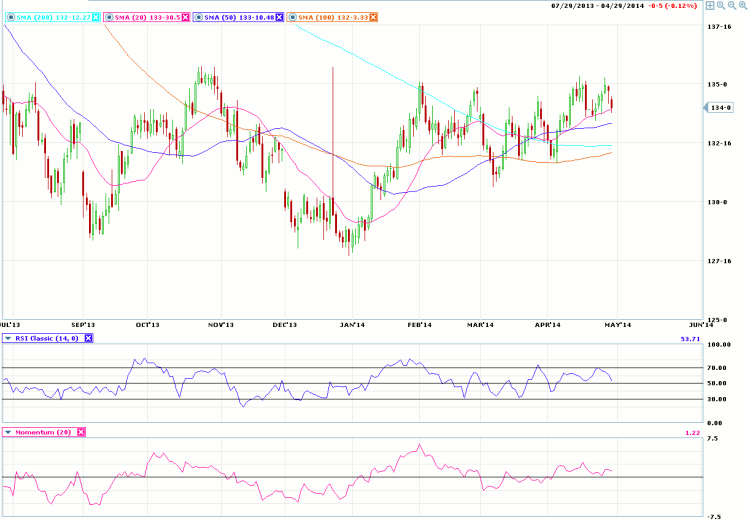Click the chart date range text at top

click(597, 5)
